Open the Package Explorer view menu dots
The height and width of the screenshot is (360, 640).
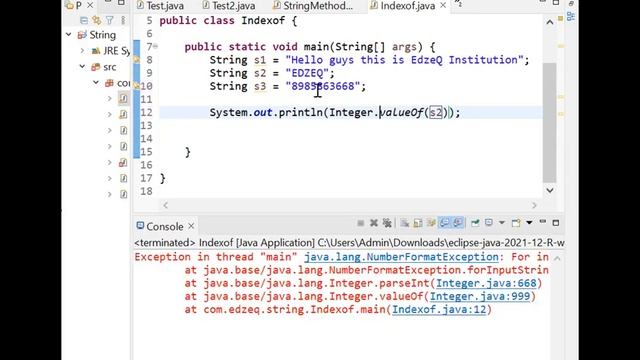123,20
